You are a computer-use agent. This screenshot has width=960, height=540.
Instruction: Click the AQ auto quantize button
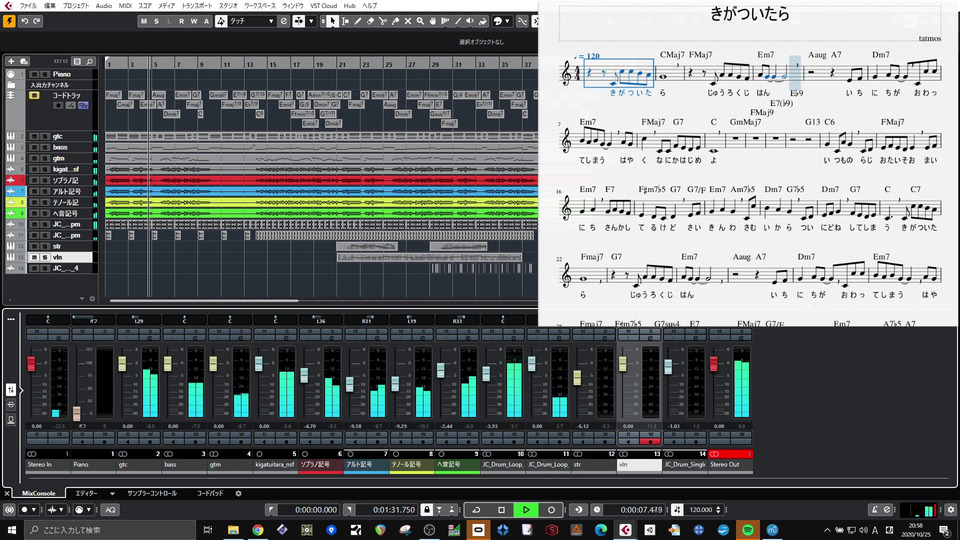pos(110,509)
